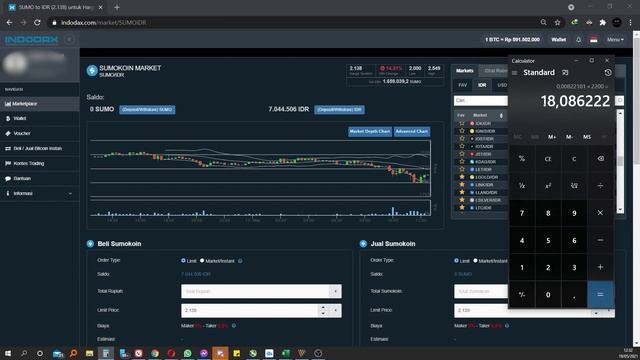
Task: Toggle favorite star for LSILVER/IDR
Action: (462, 200)
